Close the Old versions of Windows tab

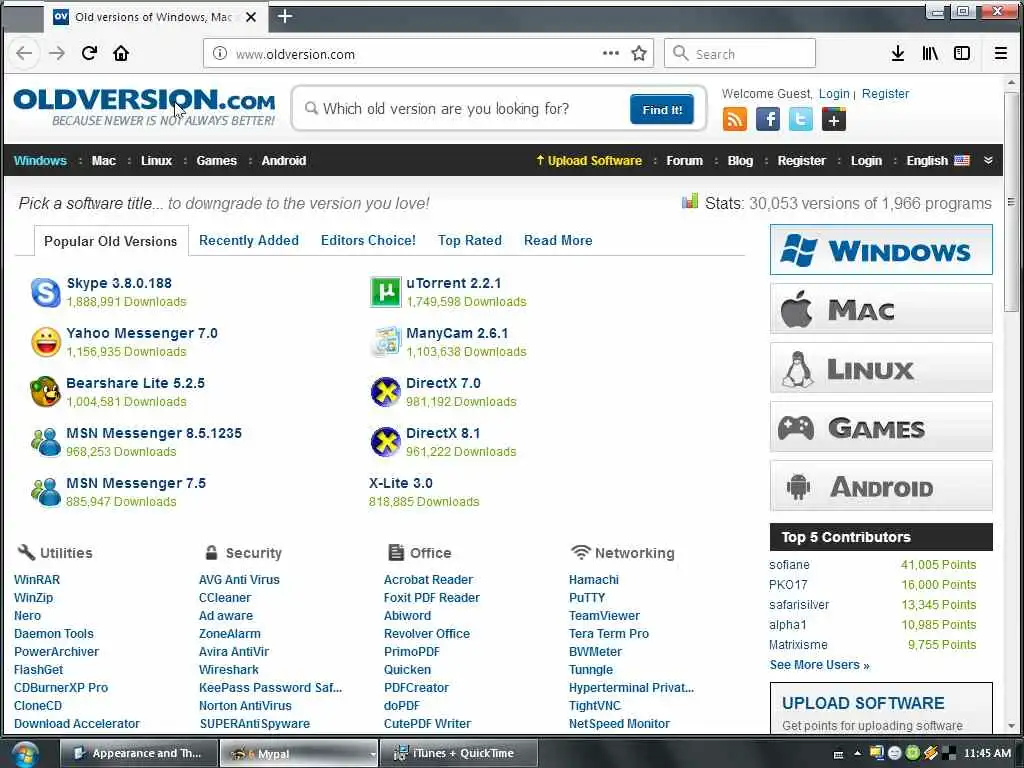[x=251, y=17]
